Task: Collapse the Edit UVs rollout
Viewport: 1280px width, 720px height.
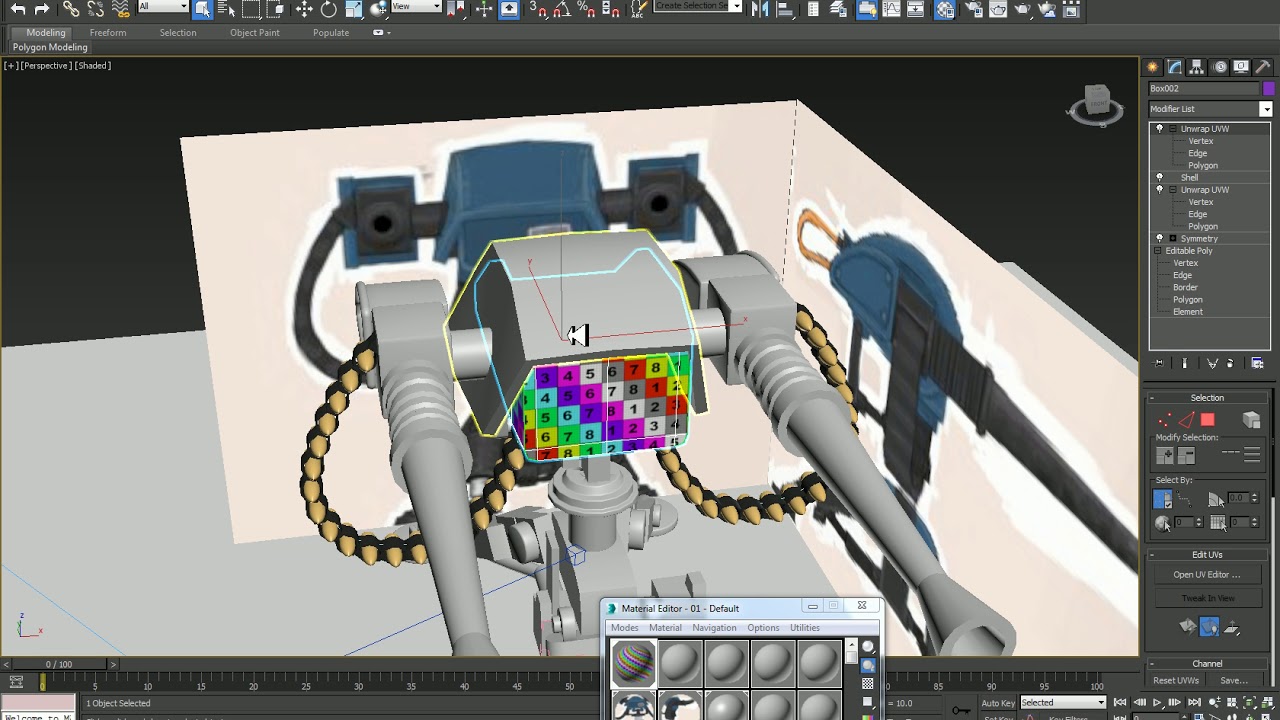Action: pyautogui.click(x=1152, y=555)
